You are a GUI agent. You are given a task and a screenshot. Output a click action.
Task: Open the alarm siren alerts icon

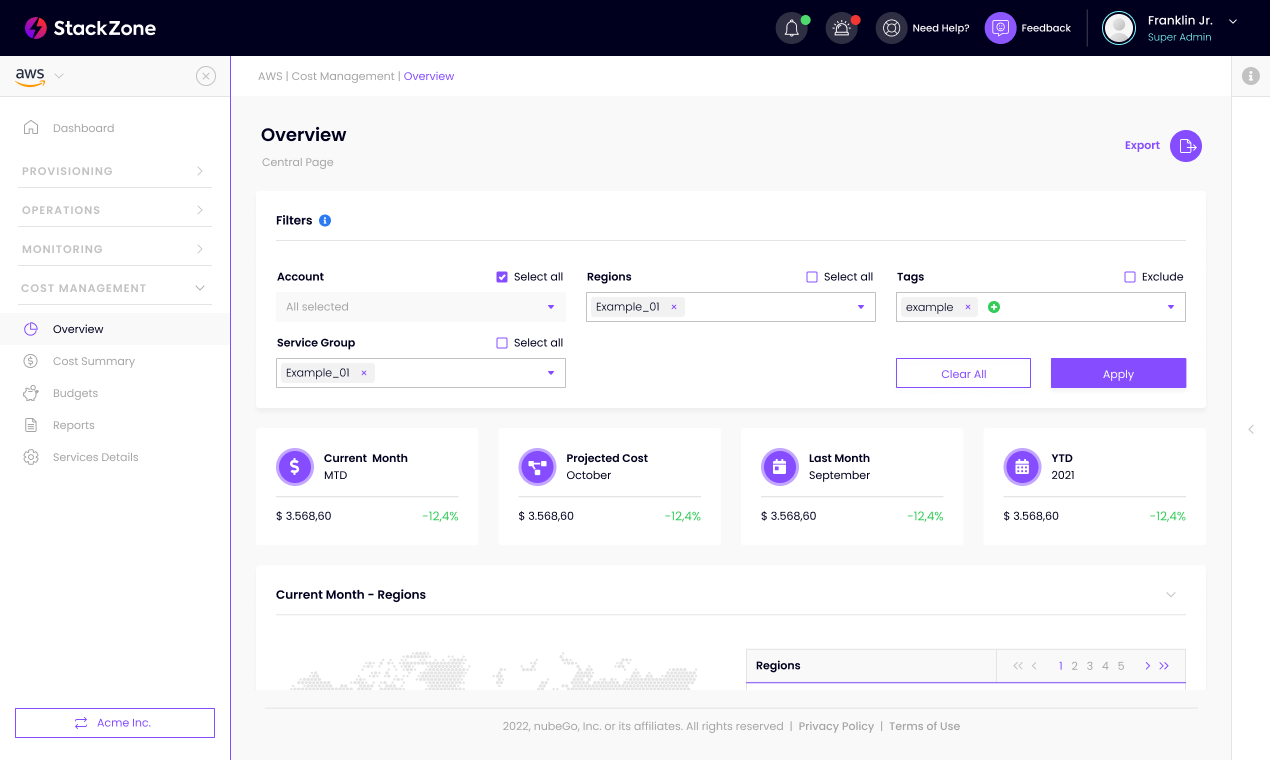842,28
